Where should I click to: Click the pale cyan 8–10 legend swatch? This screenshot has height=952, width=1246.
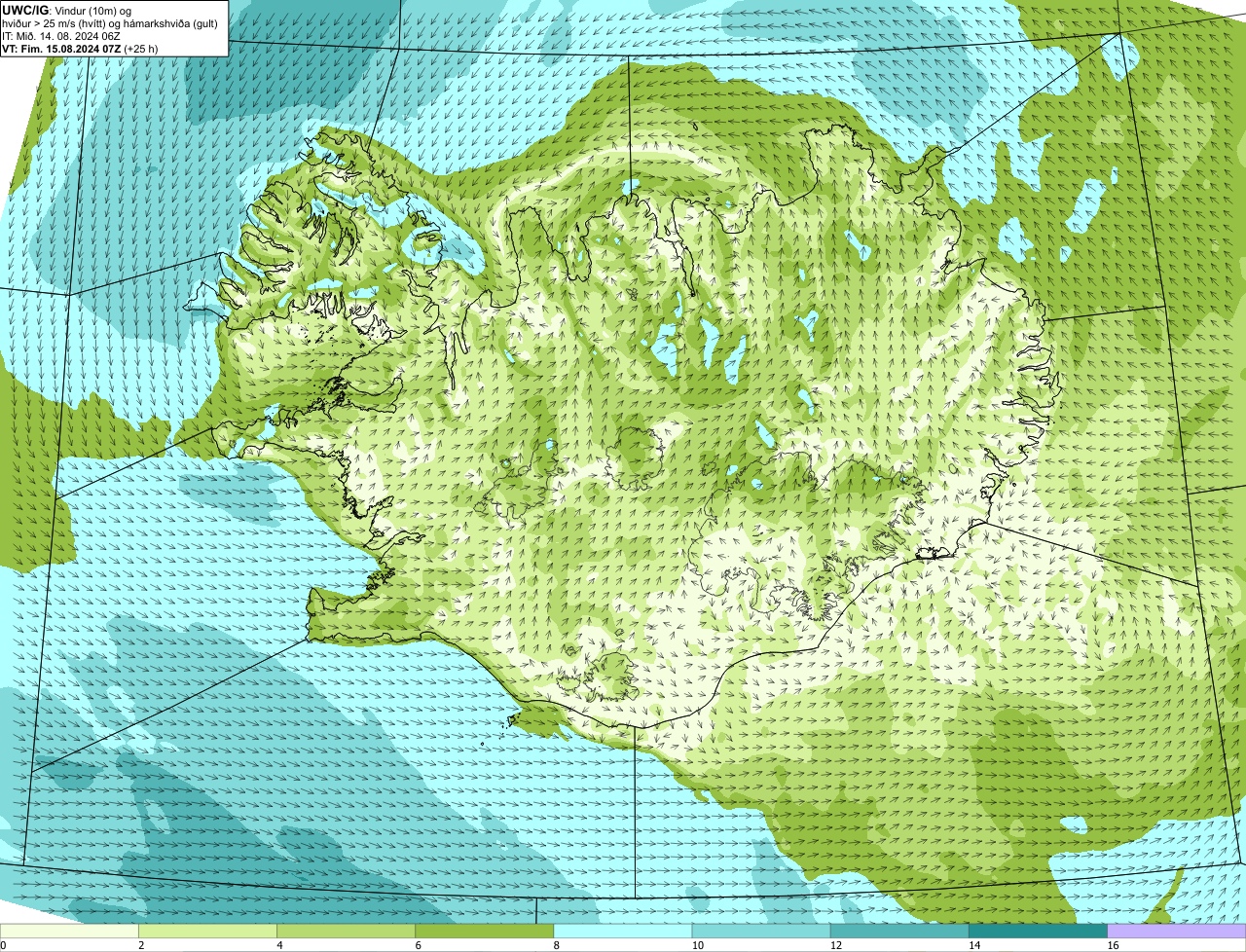pyautogui.click(x=623, y=932)
